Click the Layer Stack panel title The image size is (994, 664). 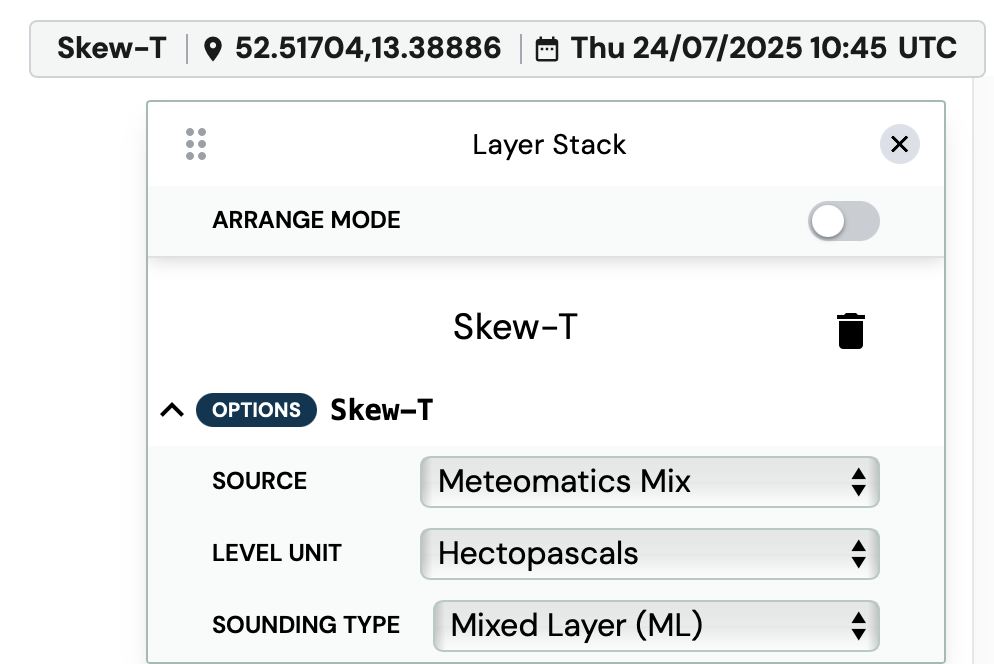point(549,145)
